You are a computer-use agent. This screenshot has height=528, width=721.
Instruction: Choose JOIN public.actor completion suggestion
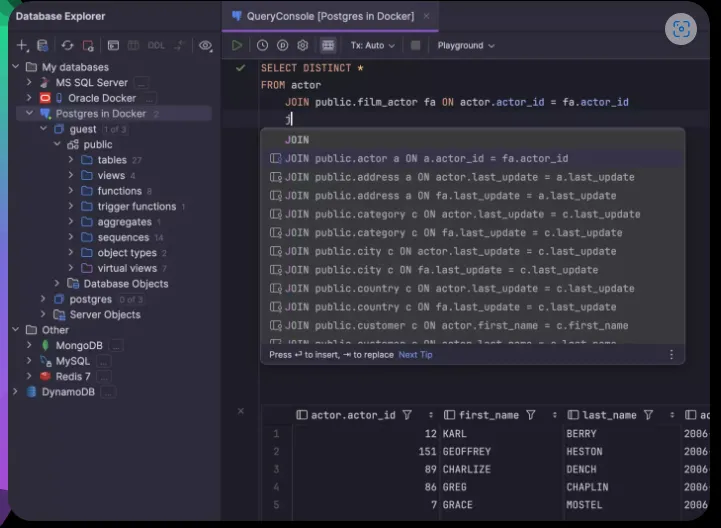click(426, 158)
